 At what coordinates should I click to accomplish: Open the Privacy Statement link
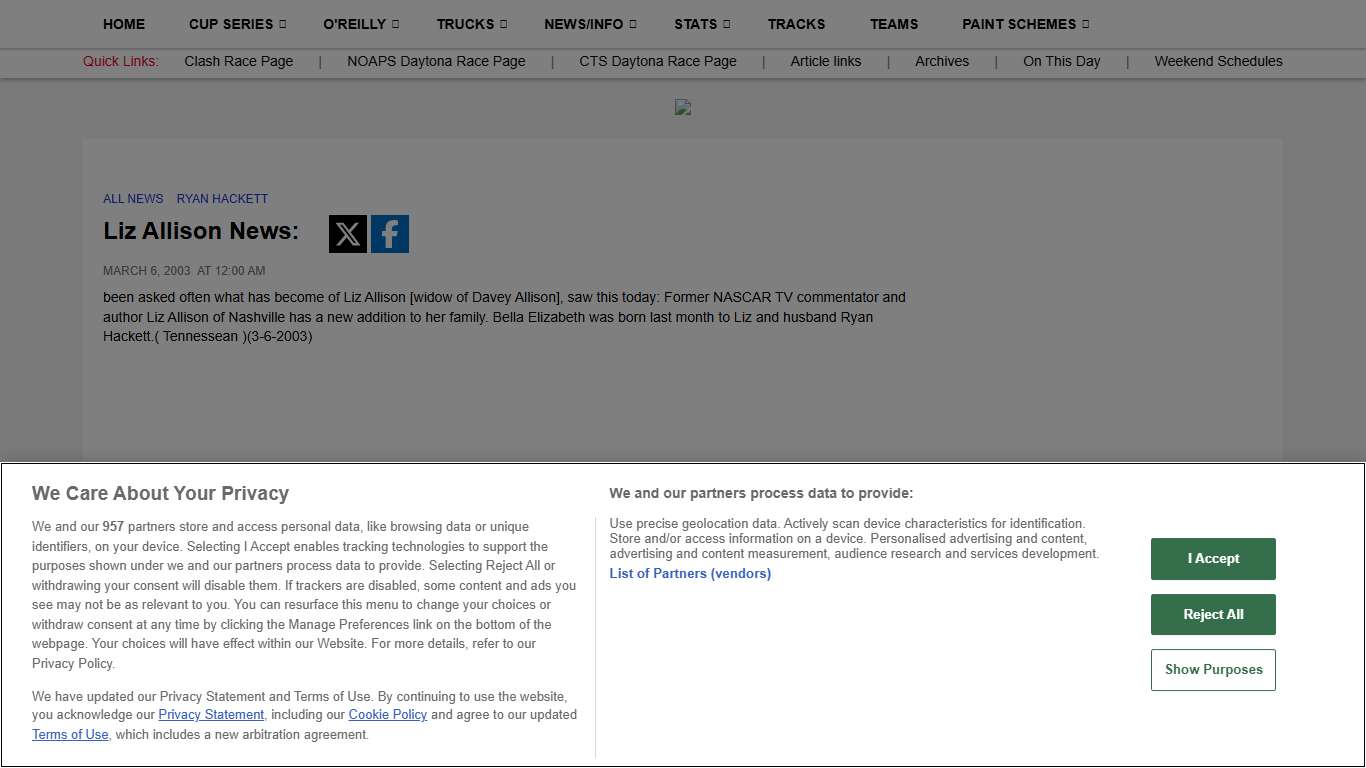211,715
